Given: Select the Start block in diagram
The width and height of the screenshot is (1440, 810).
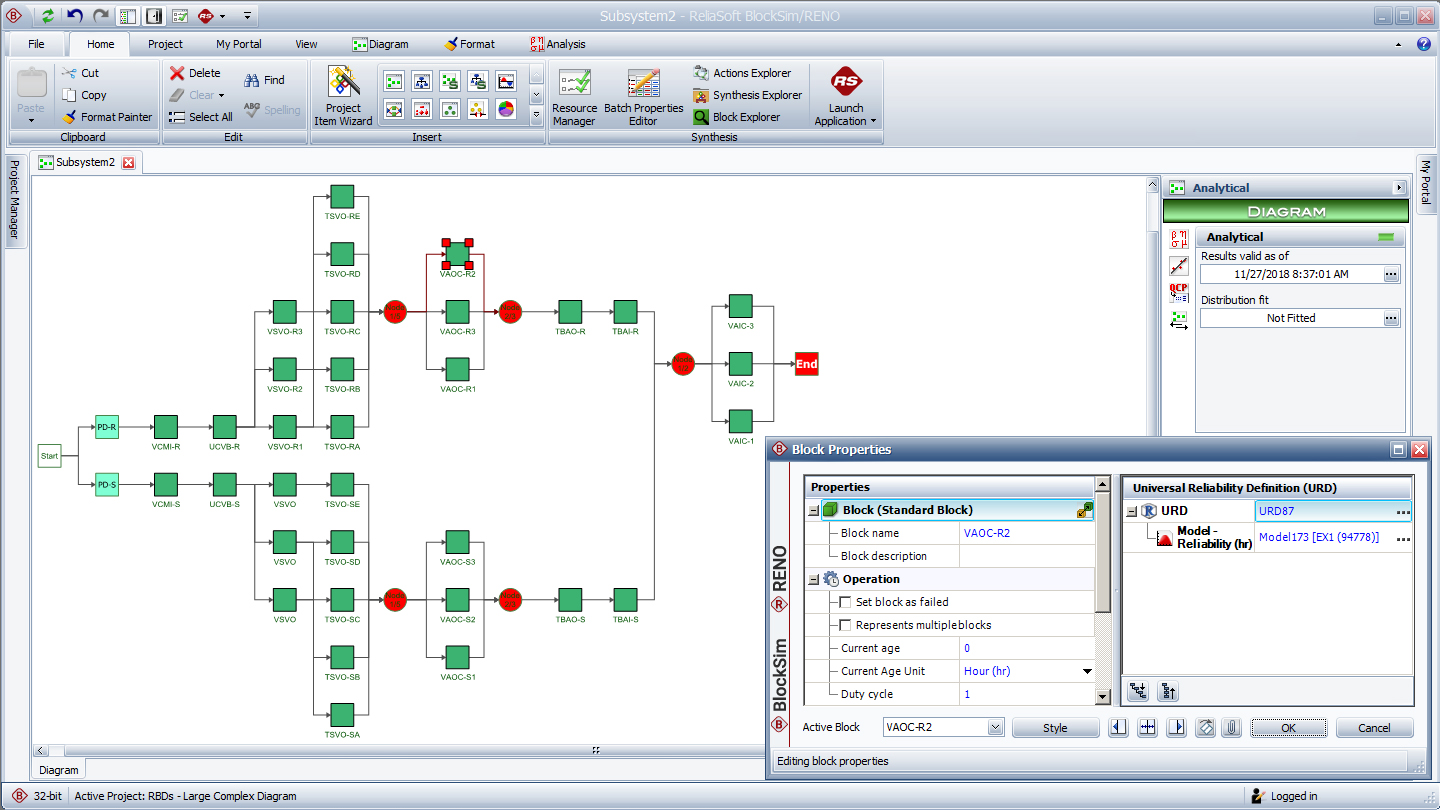Looking at the screenshot, I should [49, 456].
